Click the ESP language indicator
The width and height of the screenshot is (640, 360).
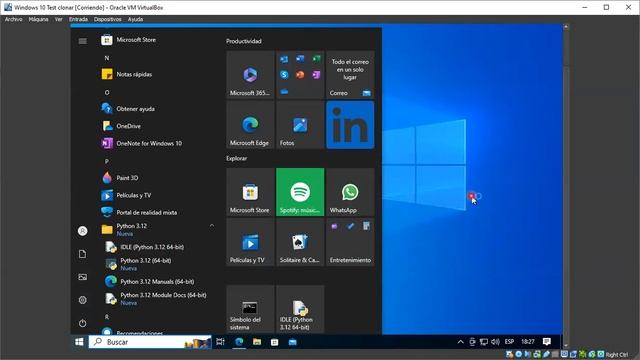(x=509, y=342)
